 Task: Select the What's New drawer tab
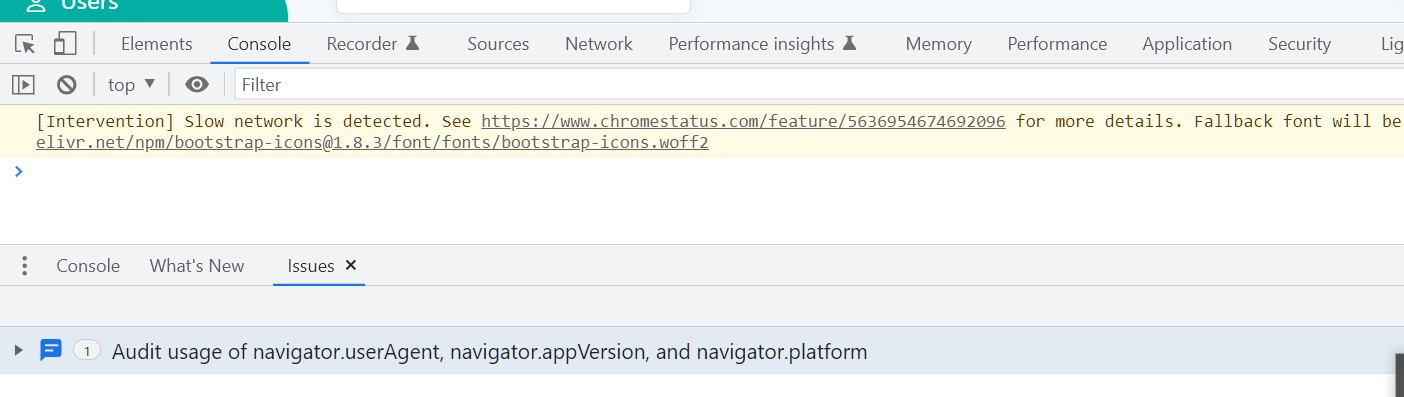pos(197,266)
